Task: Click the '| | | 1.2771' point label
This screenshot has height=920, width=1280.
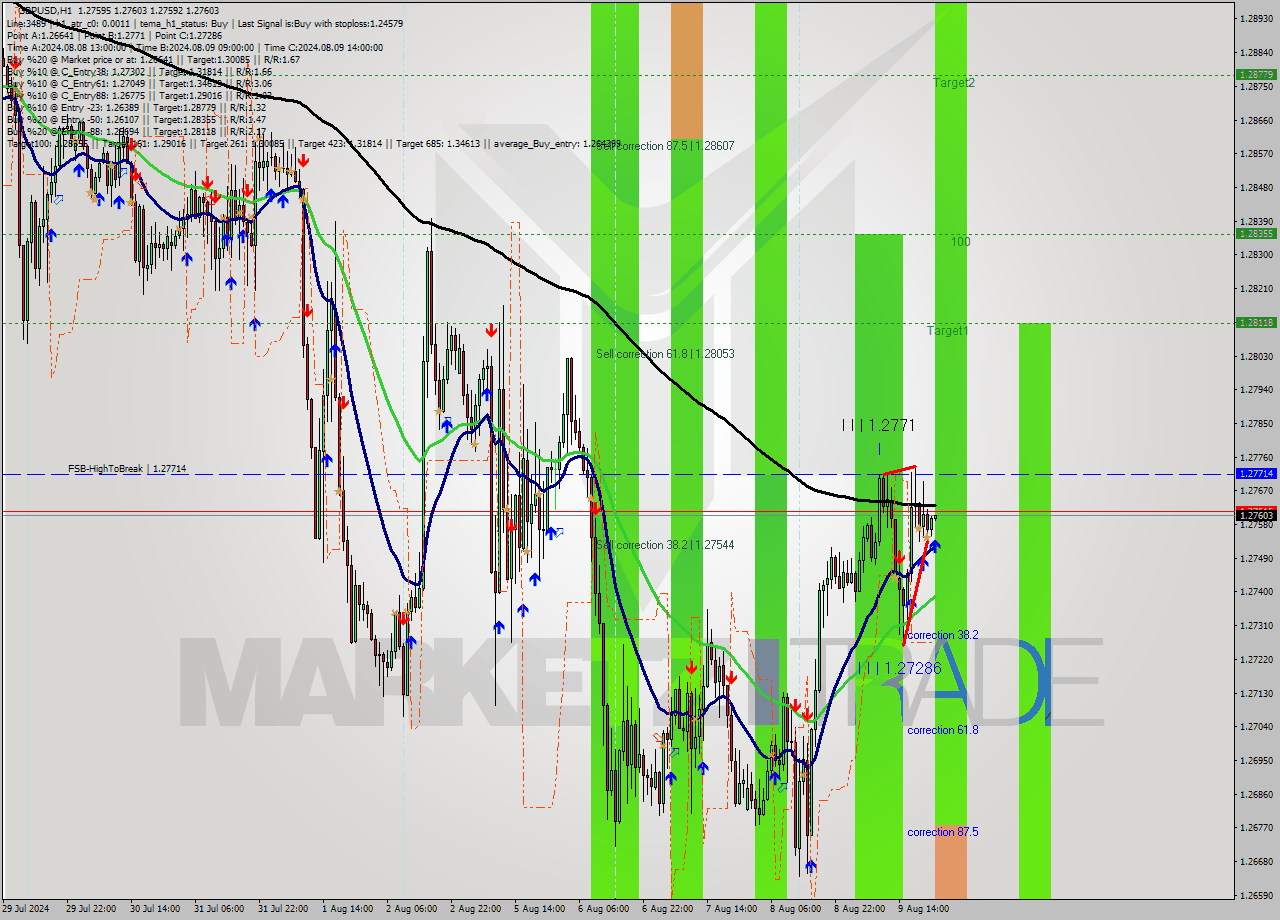Action: coord(878,425)
